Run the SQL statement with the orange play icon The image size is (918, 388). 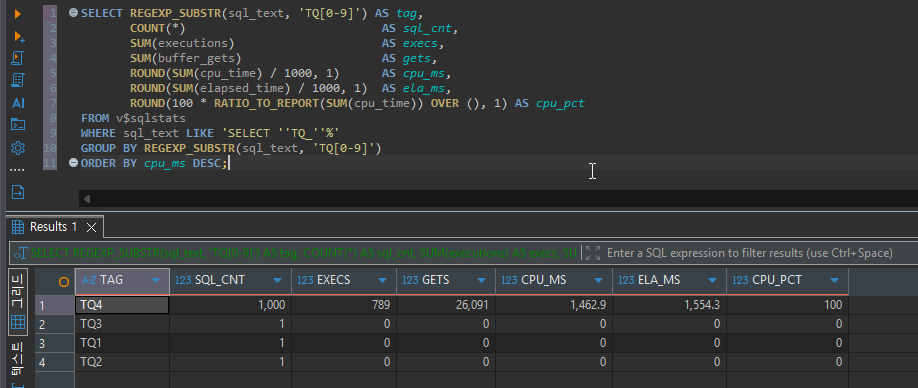point(18,13)
